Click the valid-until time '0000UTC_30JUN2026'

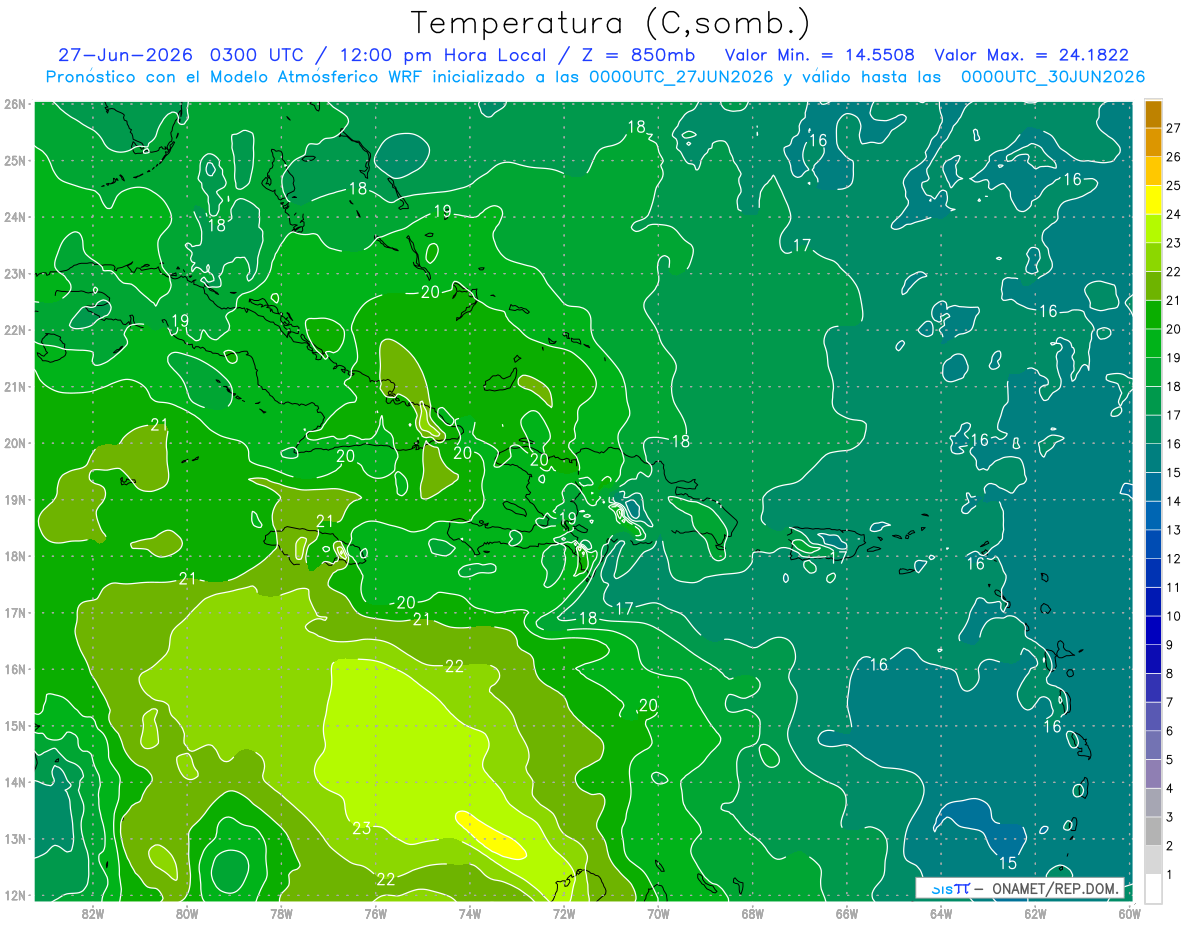click(1052, 76)
